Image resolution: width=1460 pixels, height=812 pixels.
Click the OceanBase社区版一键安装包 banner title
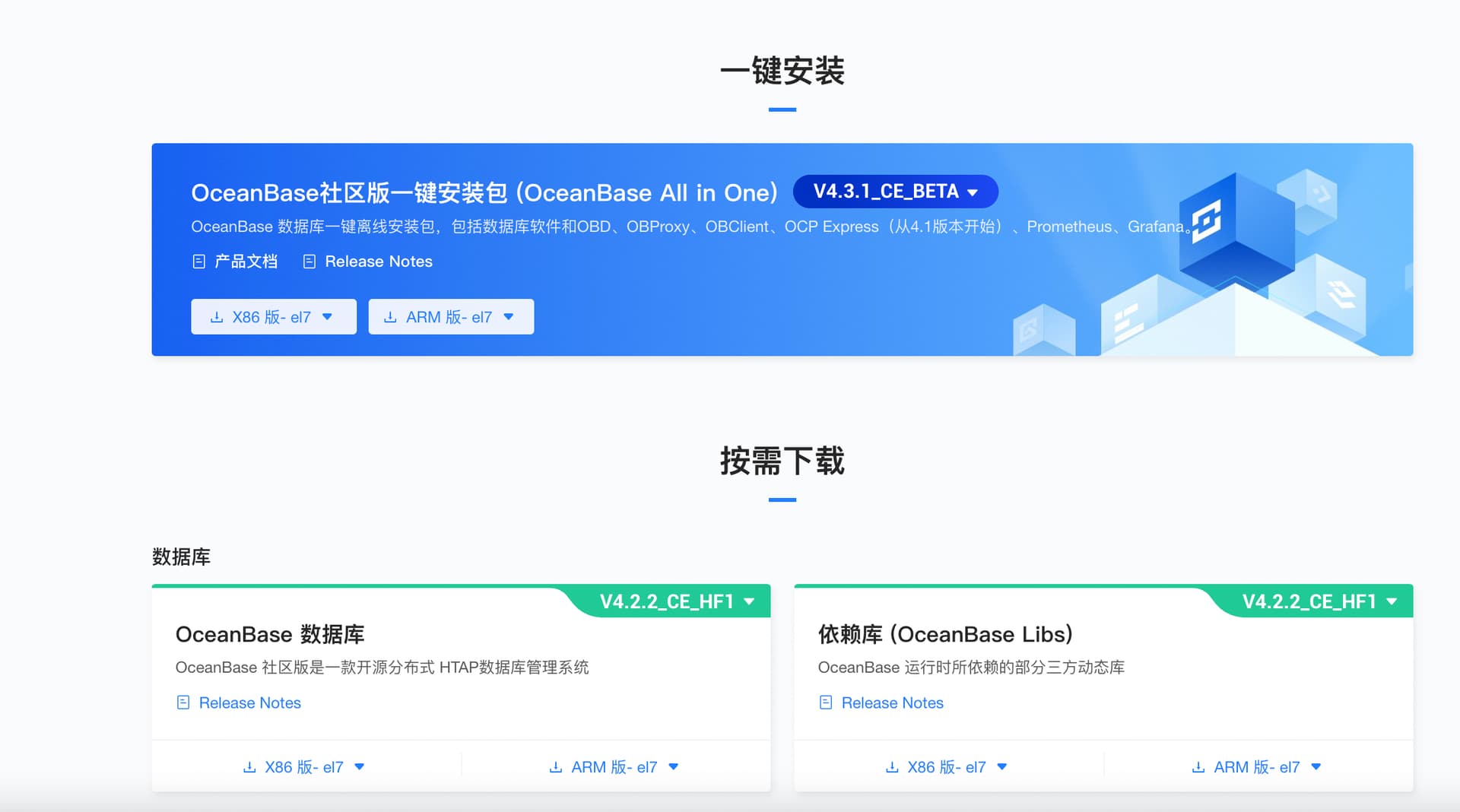point(484,192)
